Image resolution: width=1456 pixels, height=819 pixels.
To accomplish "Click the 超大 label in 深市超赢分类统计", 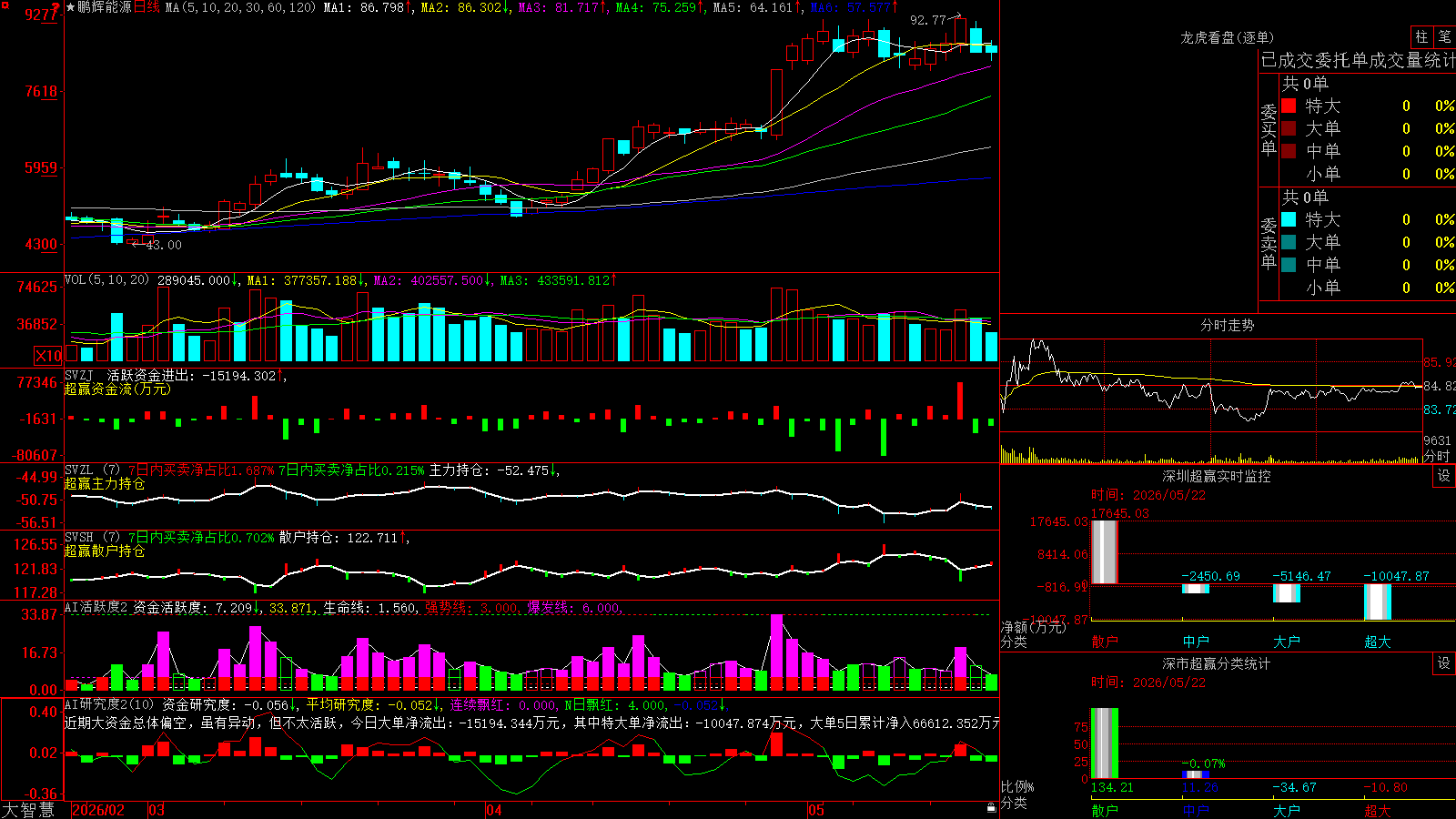I will [x=1378, y=810].
